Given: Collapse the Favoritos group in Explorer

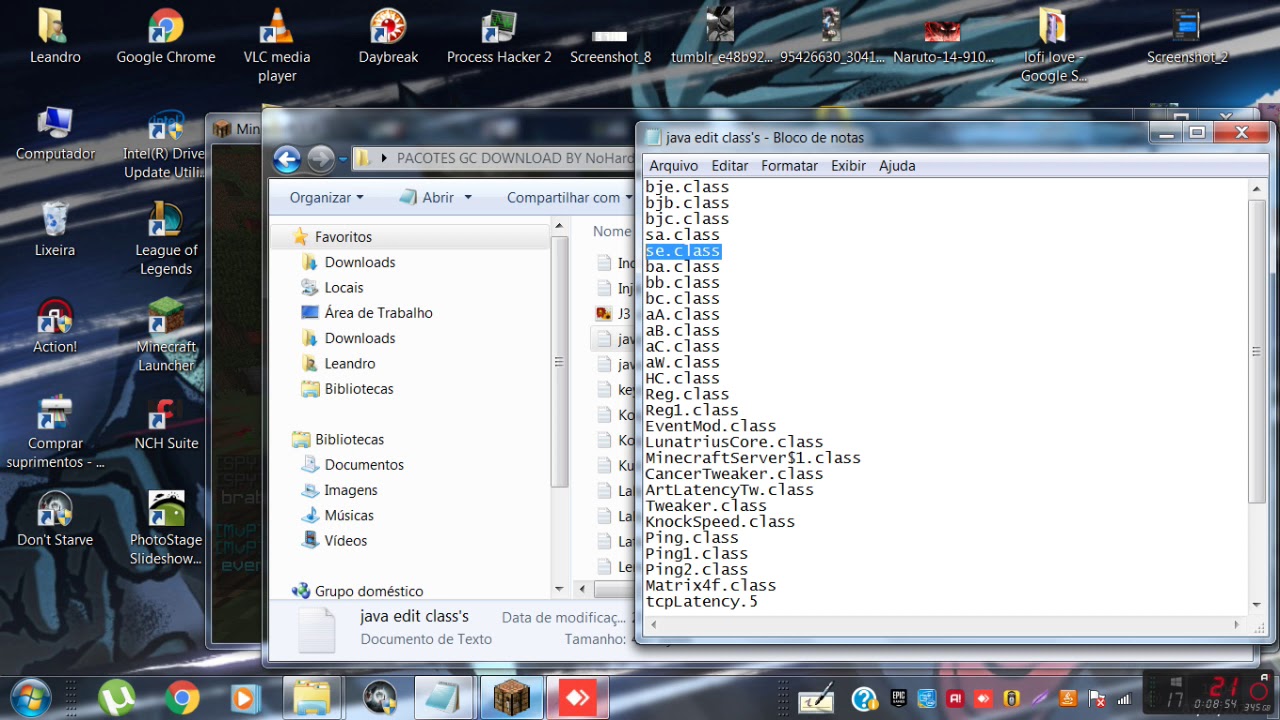Looking at the screenshot, I should pyautogui.click(x=343, y=237).
